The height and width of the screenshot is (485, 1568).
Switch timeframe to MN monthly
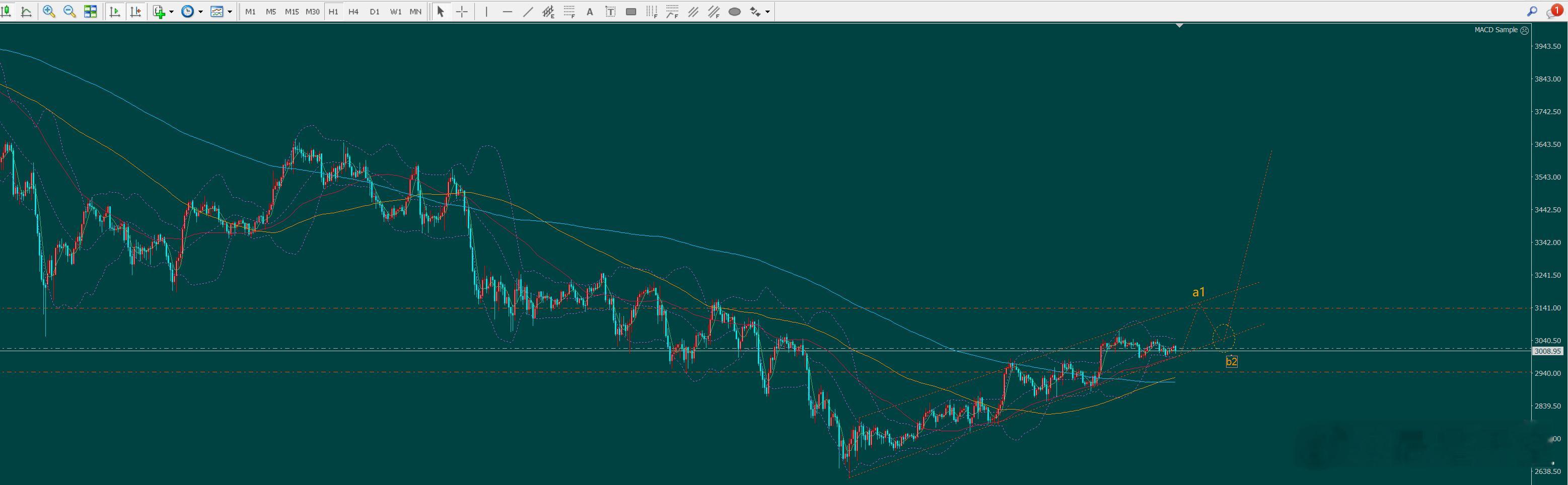click(x=416, y=12)
